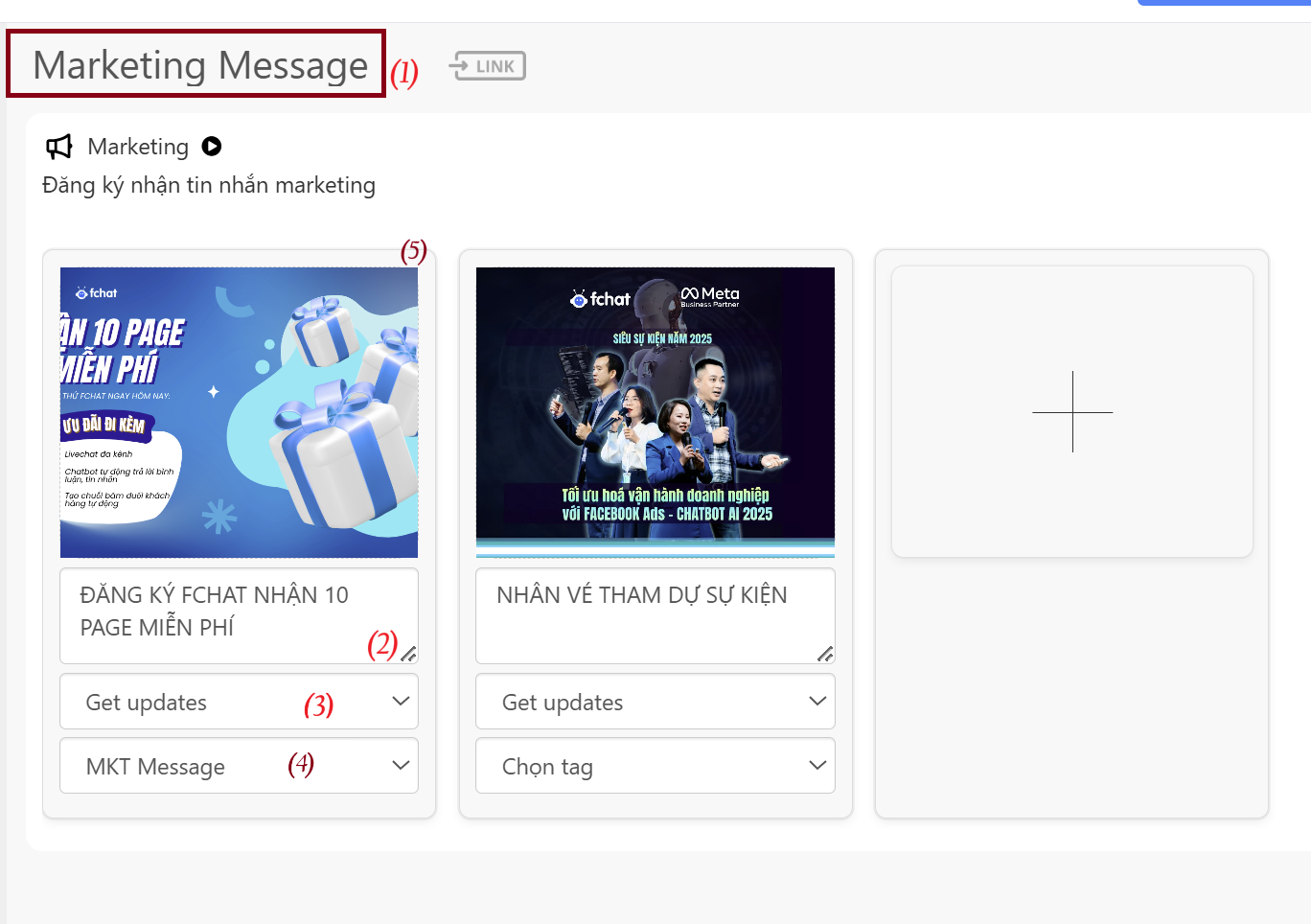The image size is (1311, 924).
Task: Select the 2025 event banner image
Action: [x=655, y=412]
